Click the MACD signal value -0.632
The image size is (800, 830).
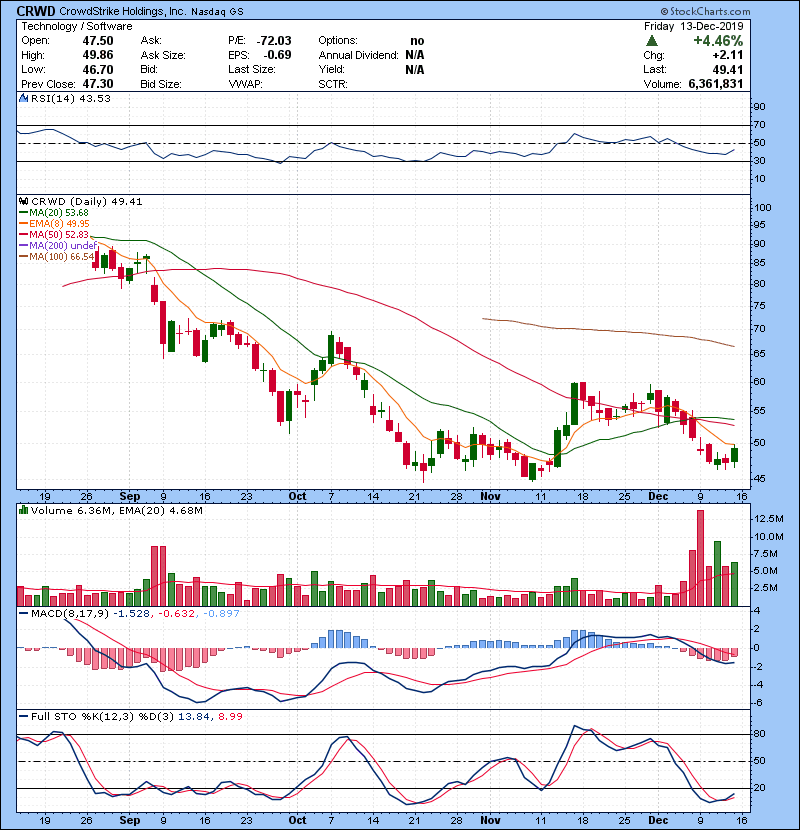tap(177, 614)
